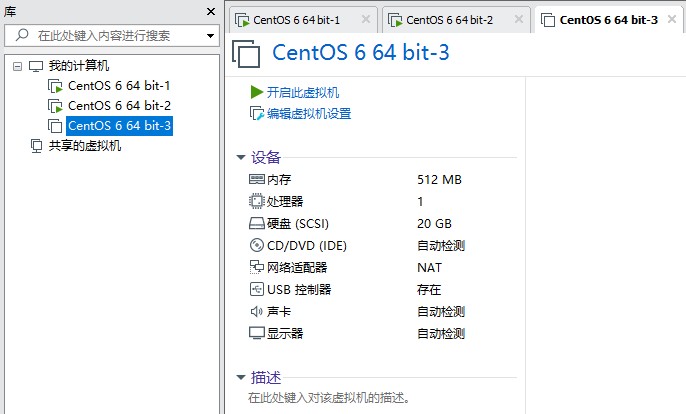This screenshot has height=414, width=686.
Task: Close the CentOS 6 64 bit-1 tab
Action: (366, 19)
